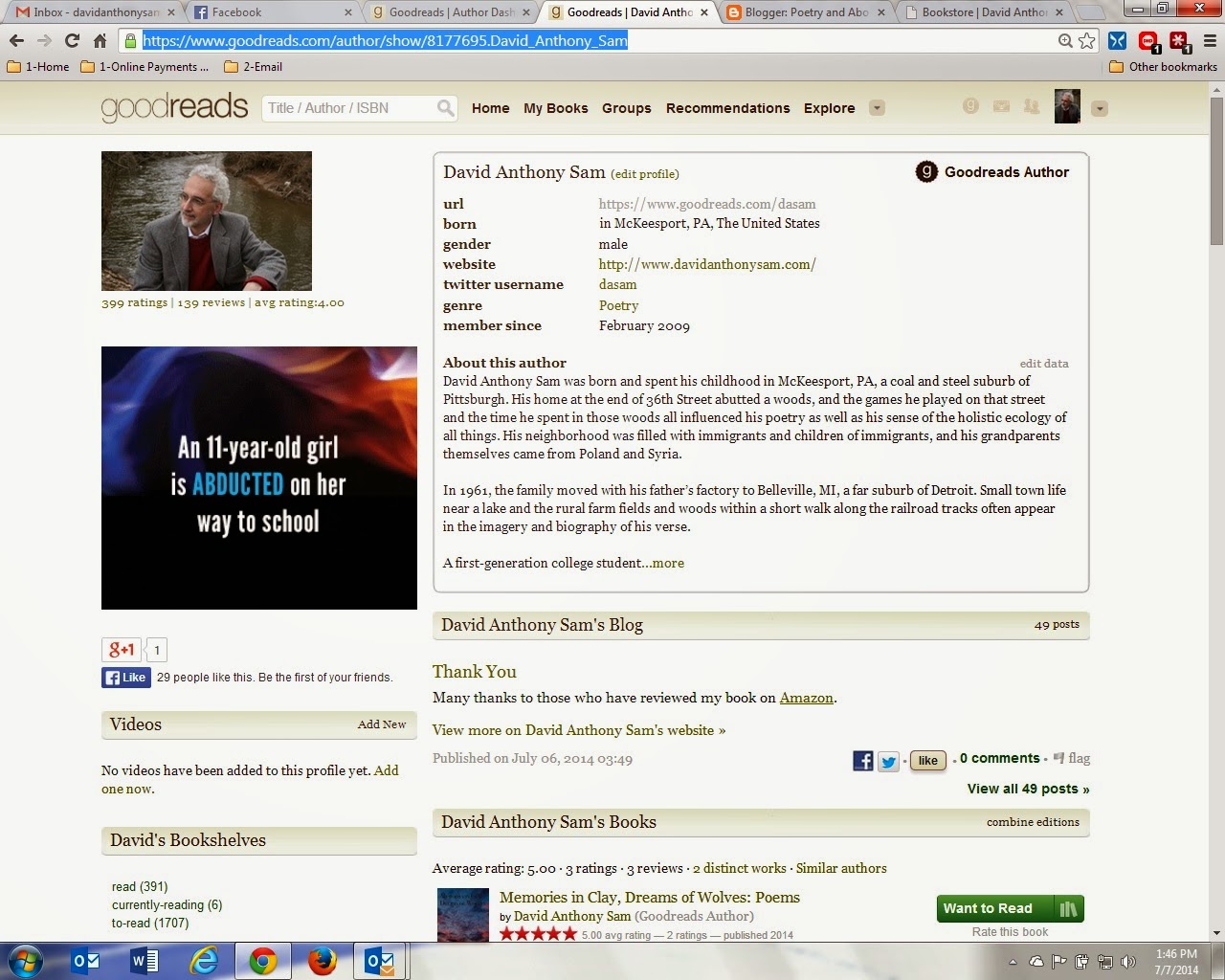
Task: Click the Google +1 button
Action: pyautogui.click(x=122, y=650)
